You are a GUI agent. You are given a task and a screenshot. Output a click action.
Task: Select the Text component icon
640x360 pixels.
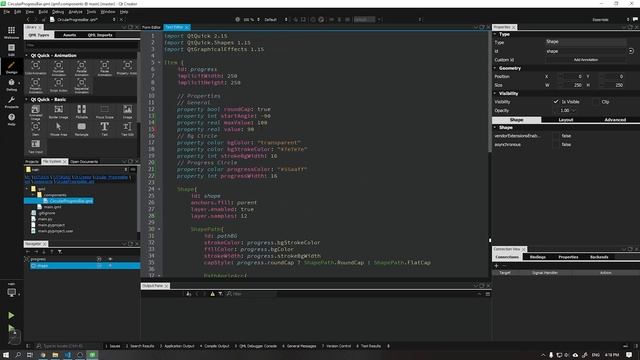(x=104, y=127)
